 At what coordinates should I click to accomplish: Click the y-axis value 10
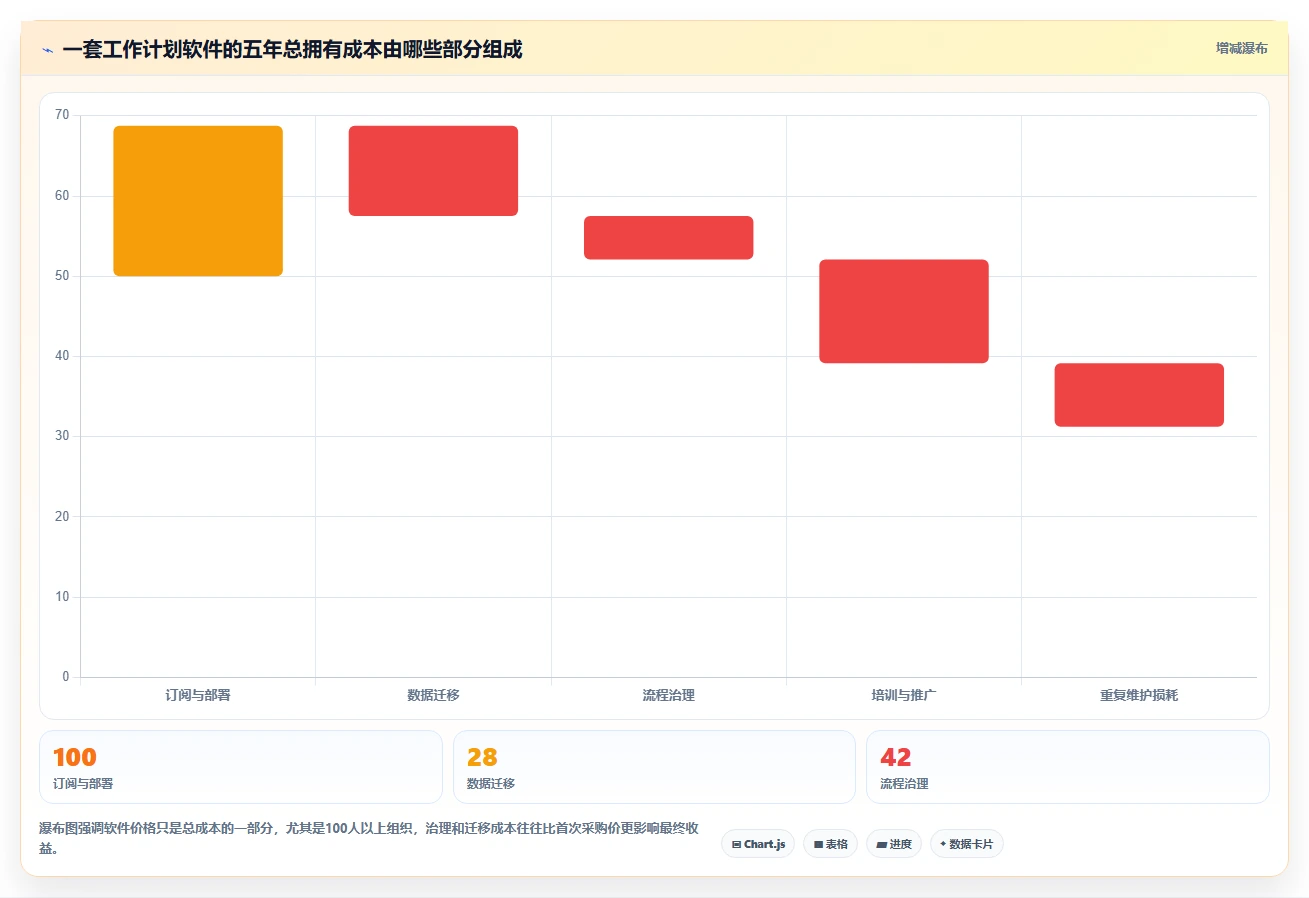(62, 597)
